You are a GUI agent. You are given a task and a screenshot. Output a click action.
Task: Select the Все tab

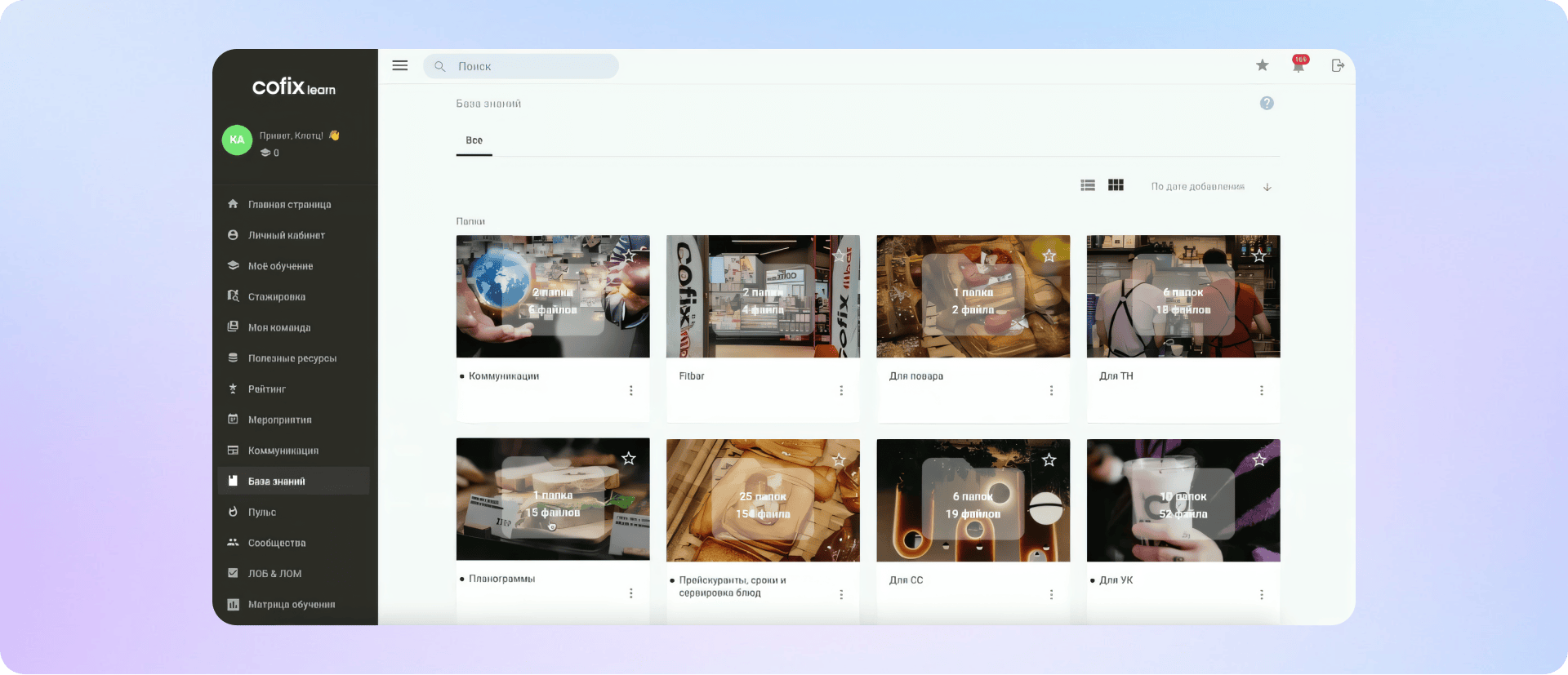[474, 140]
